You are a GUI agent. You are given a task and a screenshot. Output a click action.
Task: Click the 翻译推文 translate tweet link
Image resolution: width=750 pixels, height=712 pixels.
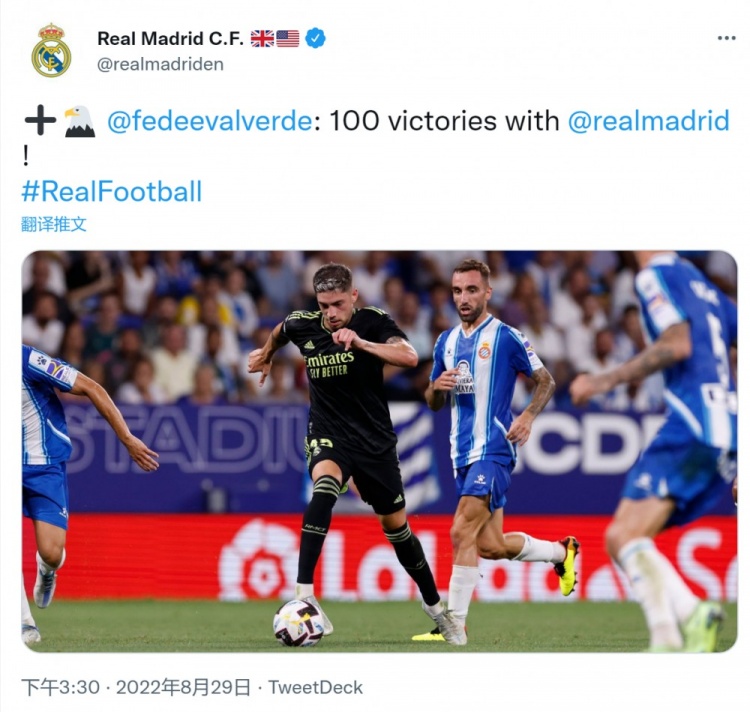pyautogui.click(x=54, y=224)
